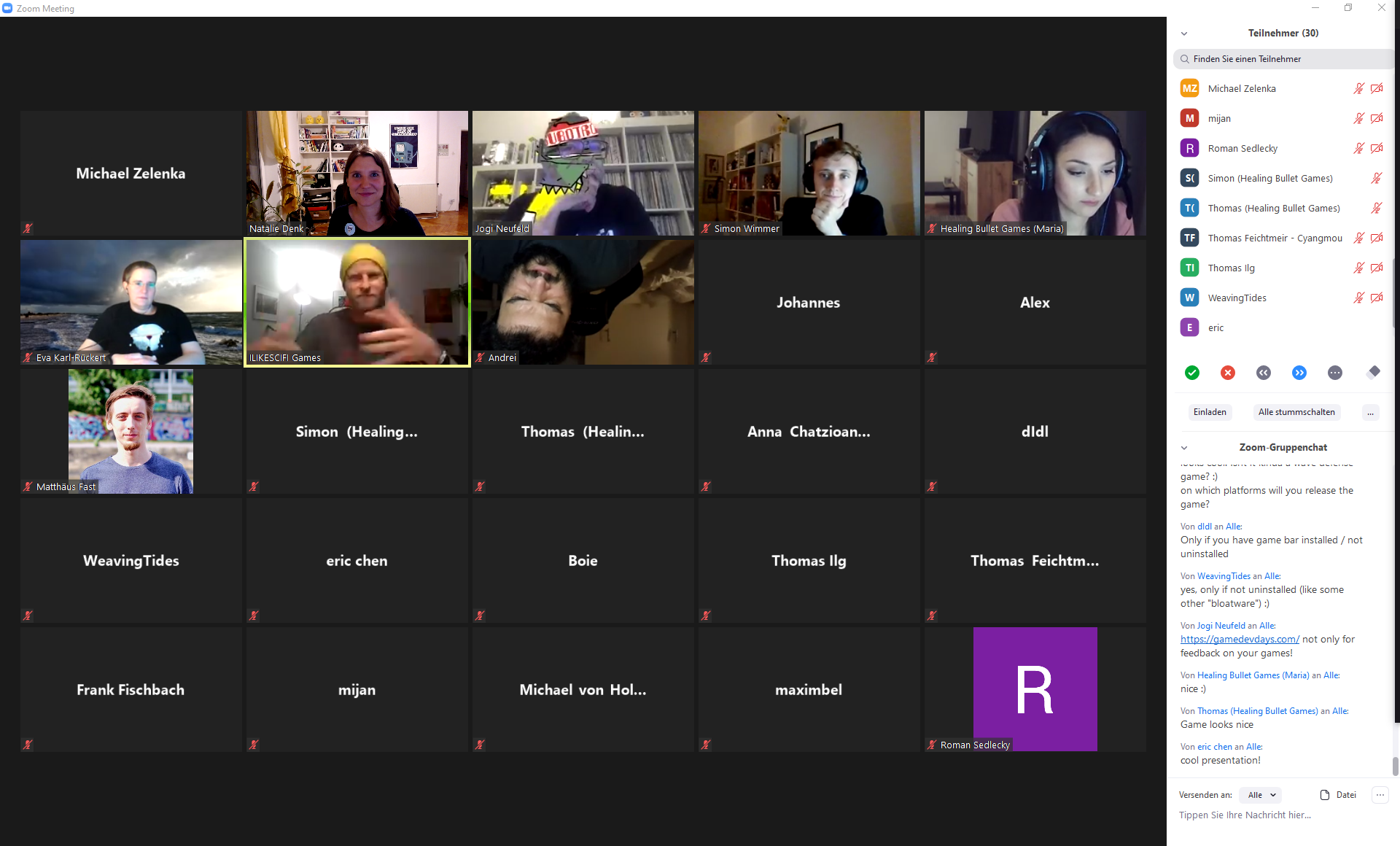Click the Go Slower reaction icon
The height and width of the screenshot is (846, 1400).
pos(1263,373)
